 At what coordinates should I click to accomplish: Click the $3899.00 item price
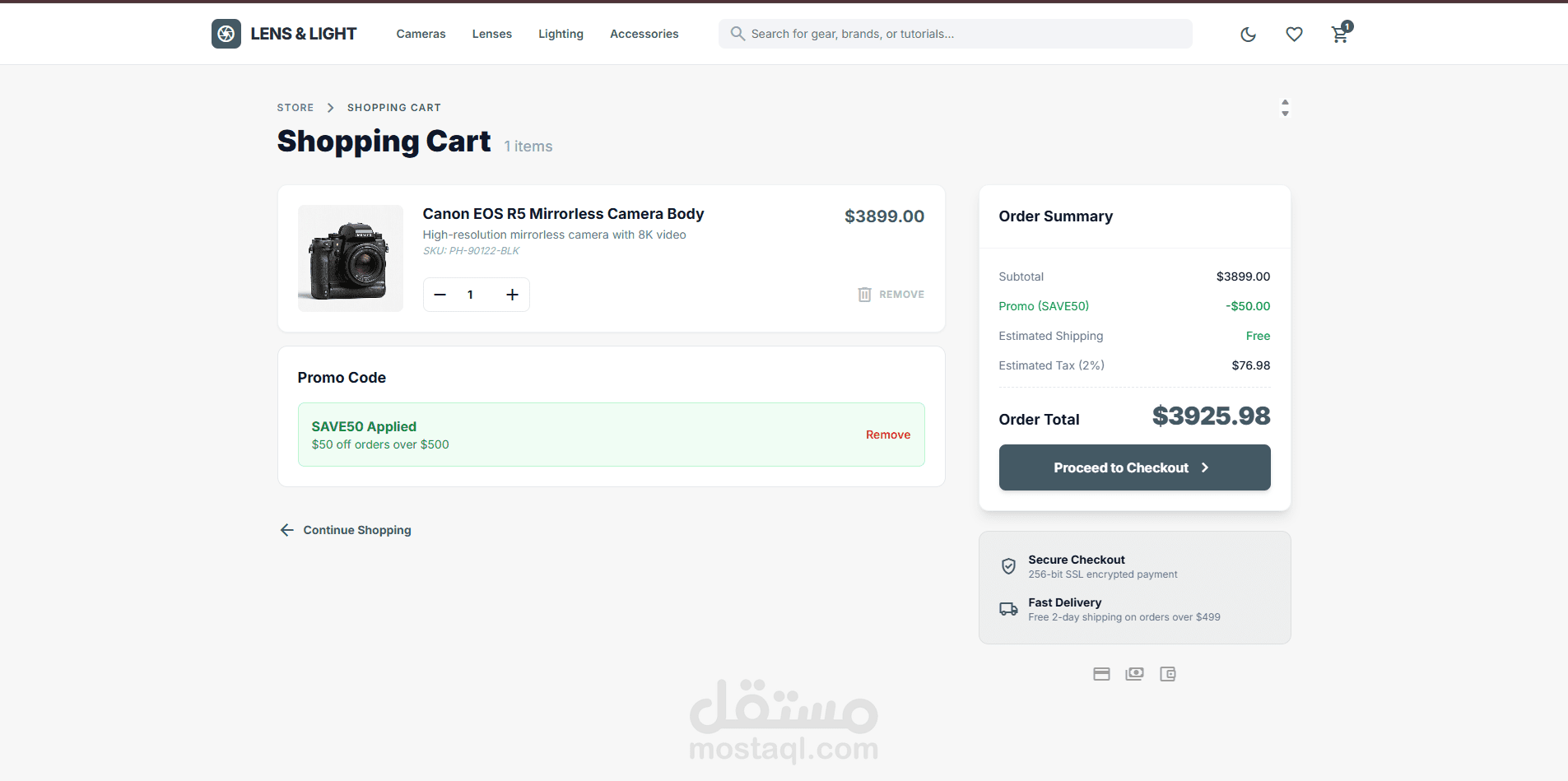(x=884, y=216)
